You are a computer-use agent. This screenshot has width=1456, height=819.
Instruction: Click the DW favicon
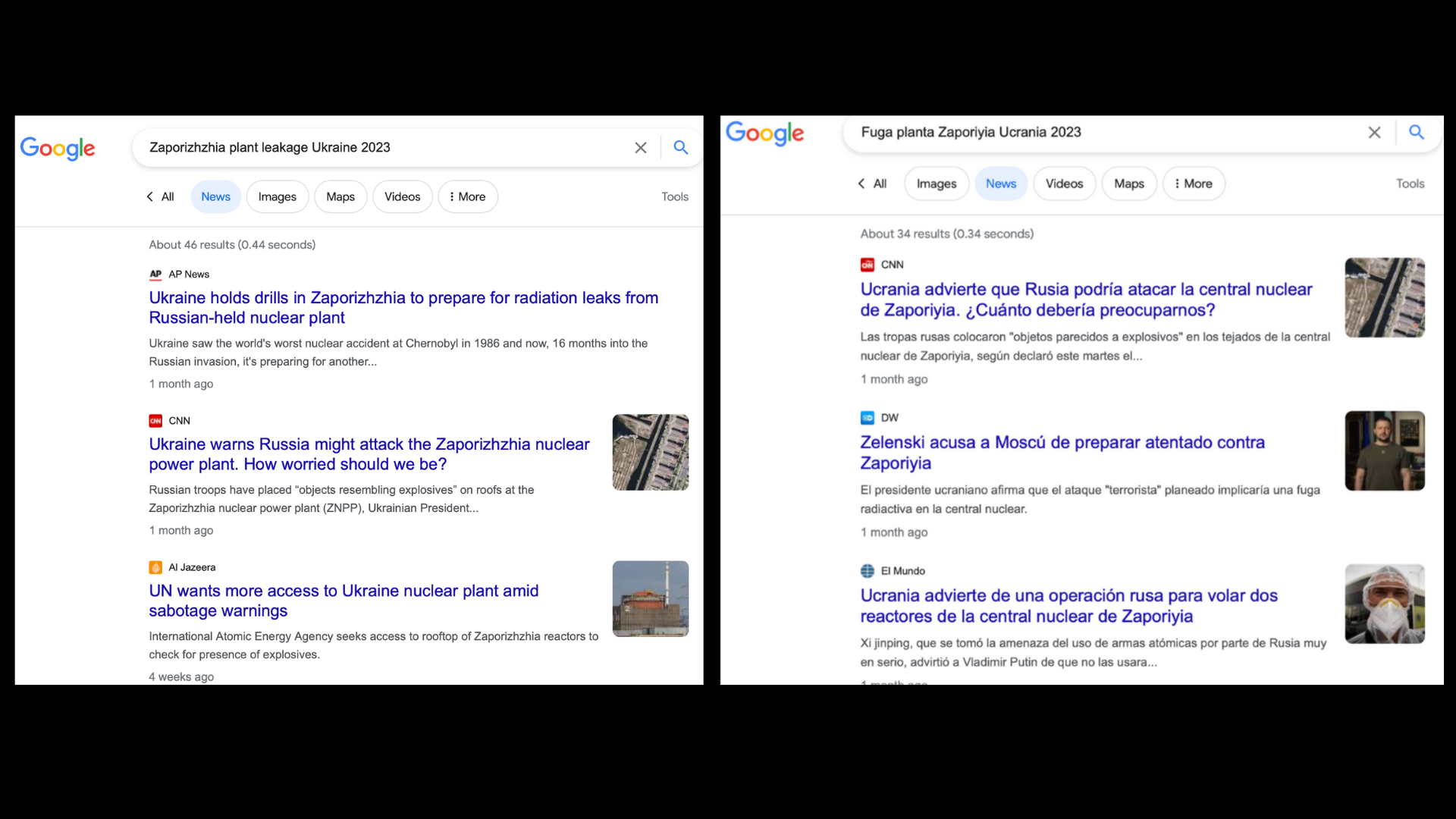[x=868, y=418]
